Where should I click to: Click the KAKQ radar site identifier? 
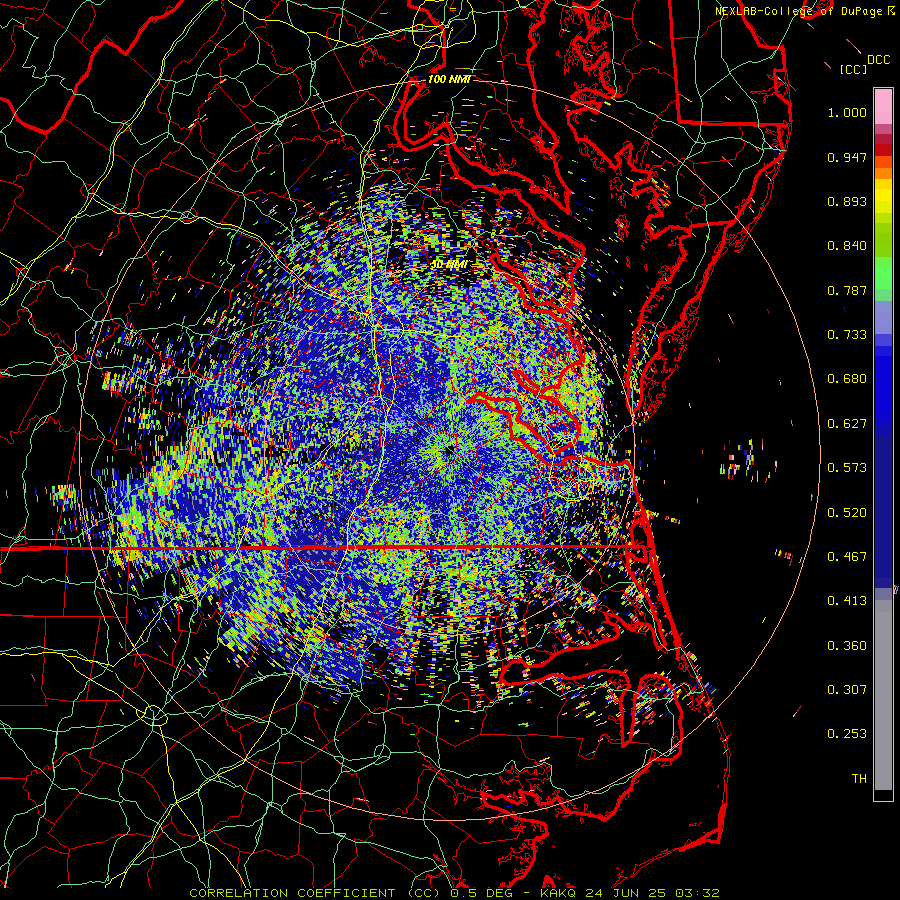(x=559, y=893)
